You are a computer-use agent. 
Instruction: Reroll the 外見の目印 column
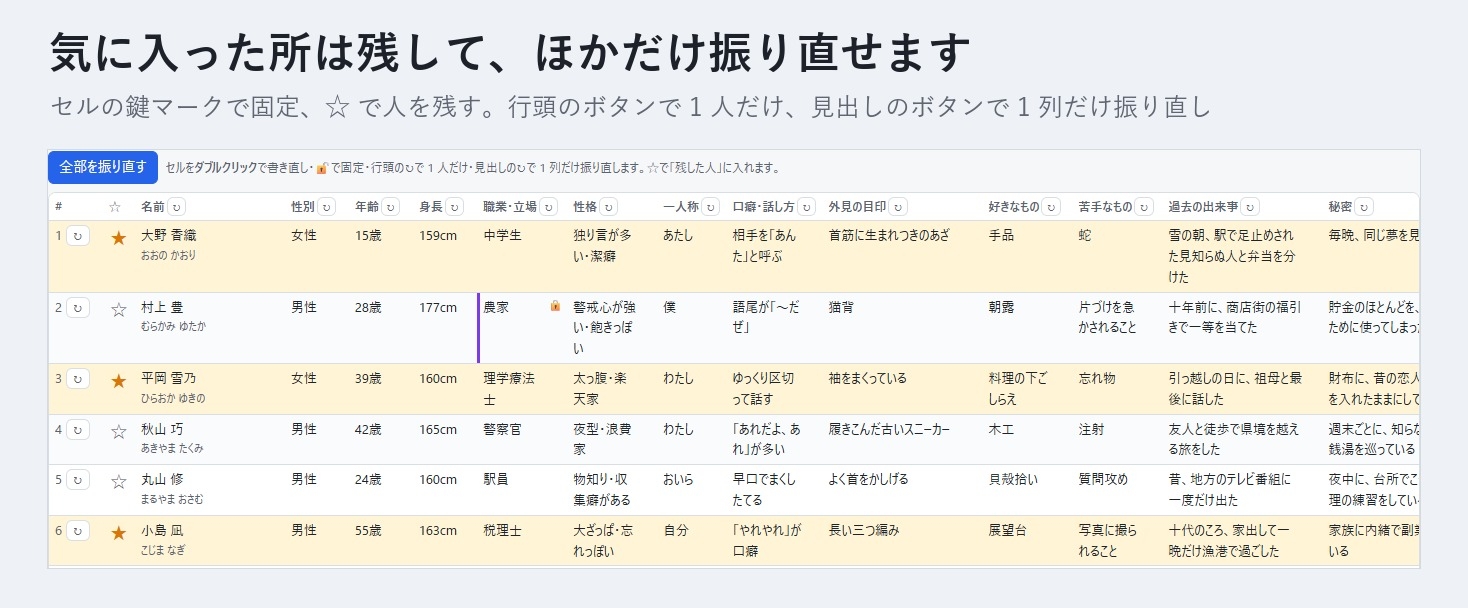click(x=898, y=207)
